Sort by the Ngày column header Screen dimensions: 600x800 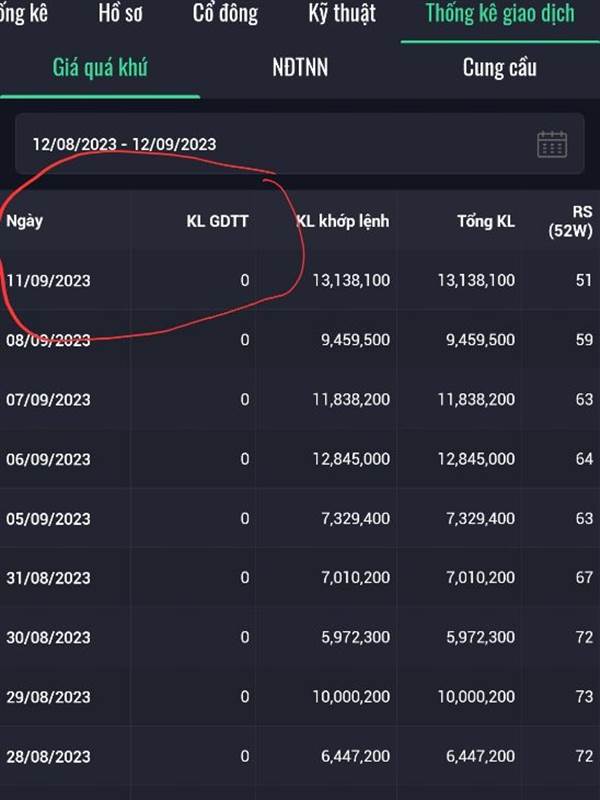(25, 221)
